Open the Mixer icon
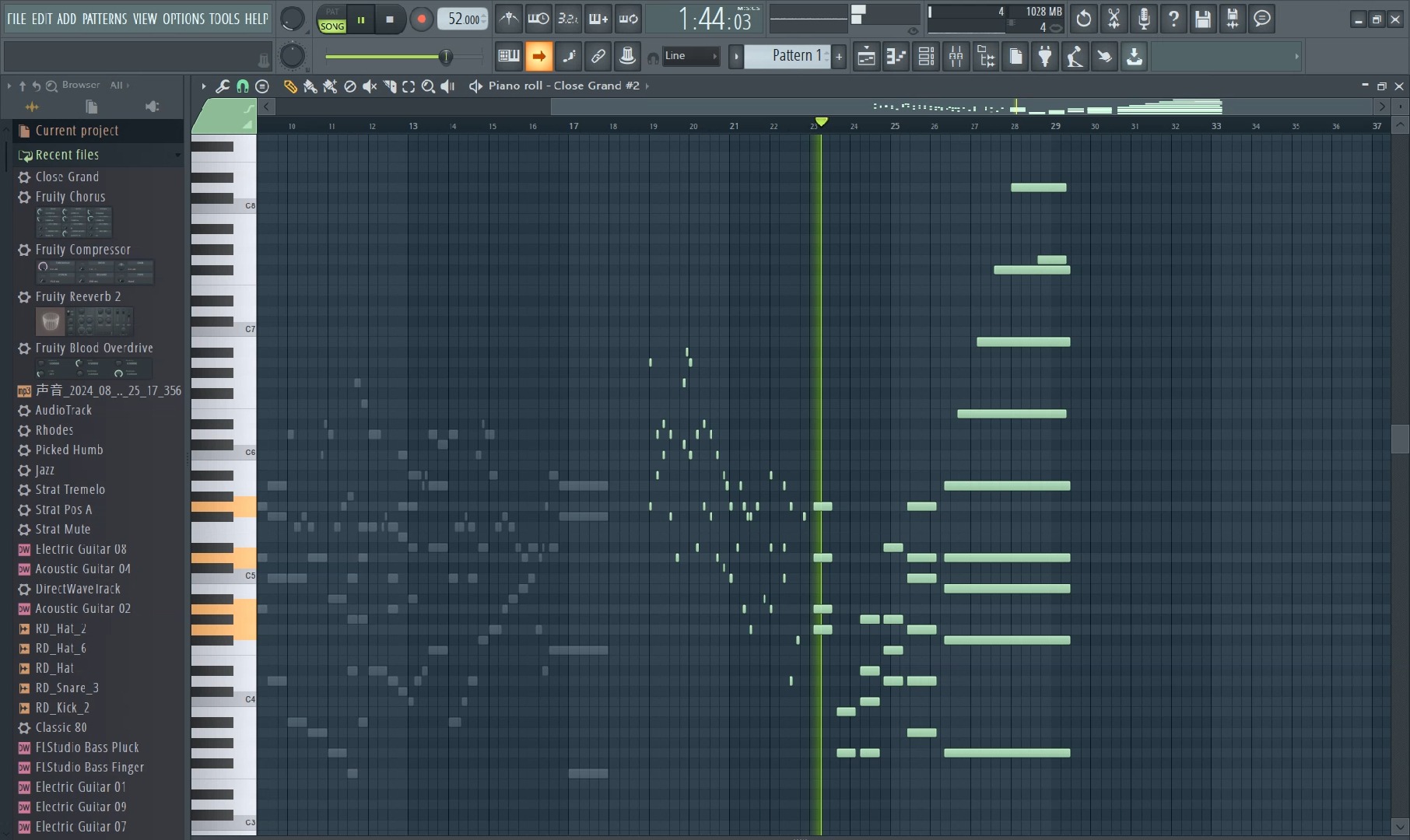The height and width of the screenshot is (840, 1410). (x=956, y=56)
